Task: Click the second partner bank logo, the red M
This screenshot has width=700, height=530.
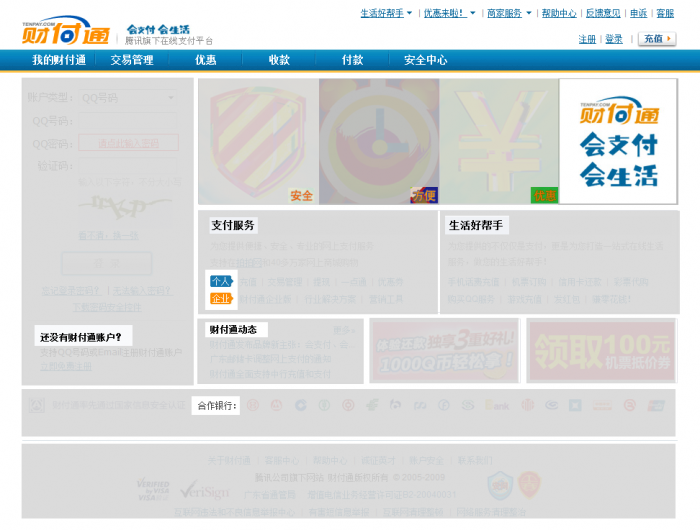Action: coord(276,405)
